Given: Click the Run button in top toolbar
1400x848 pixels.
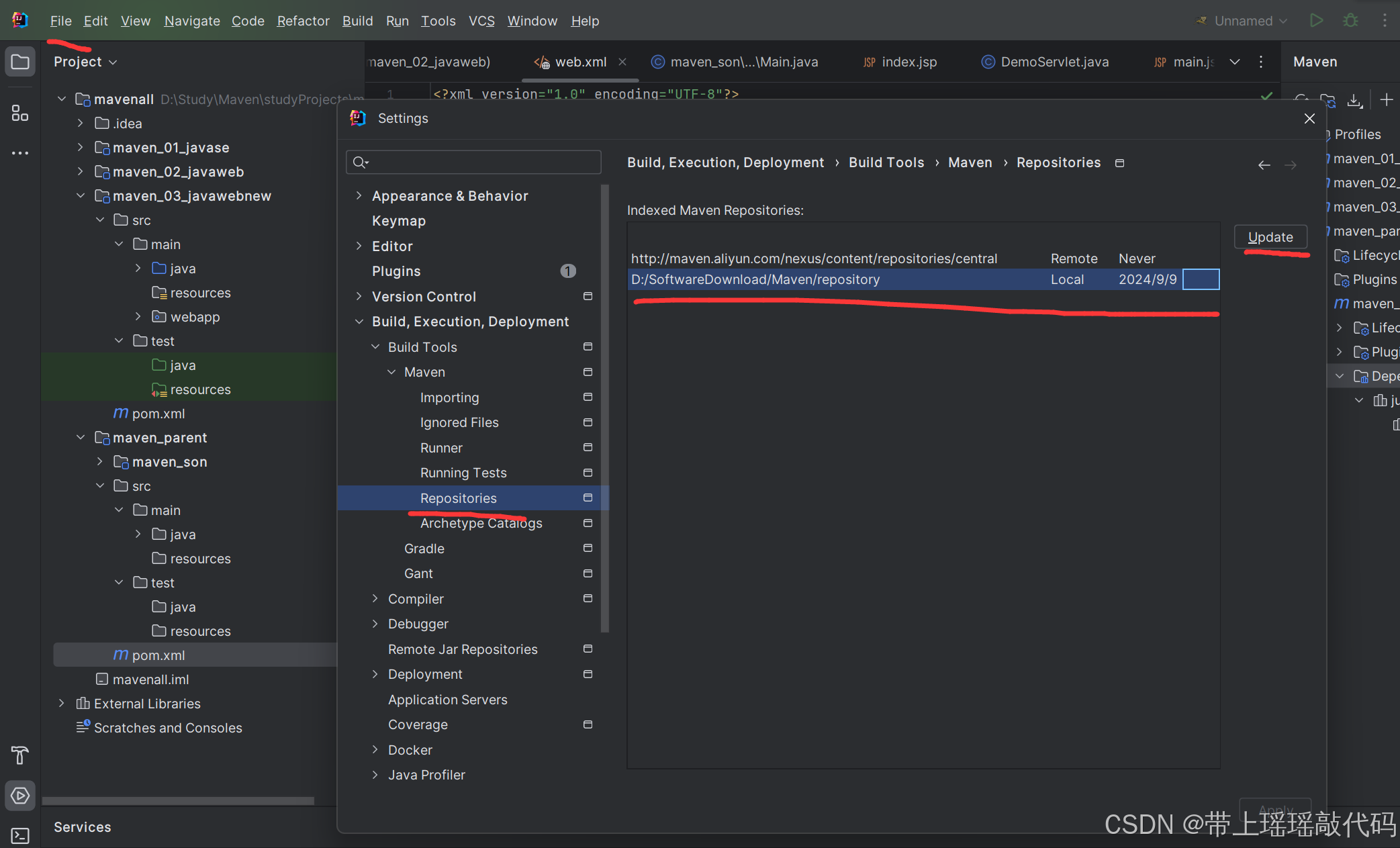Looking at the screenshot, I should [x=1316, y=21].
